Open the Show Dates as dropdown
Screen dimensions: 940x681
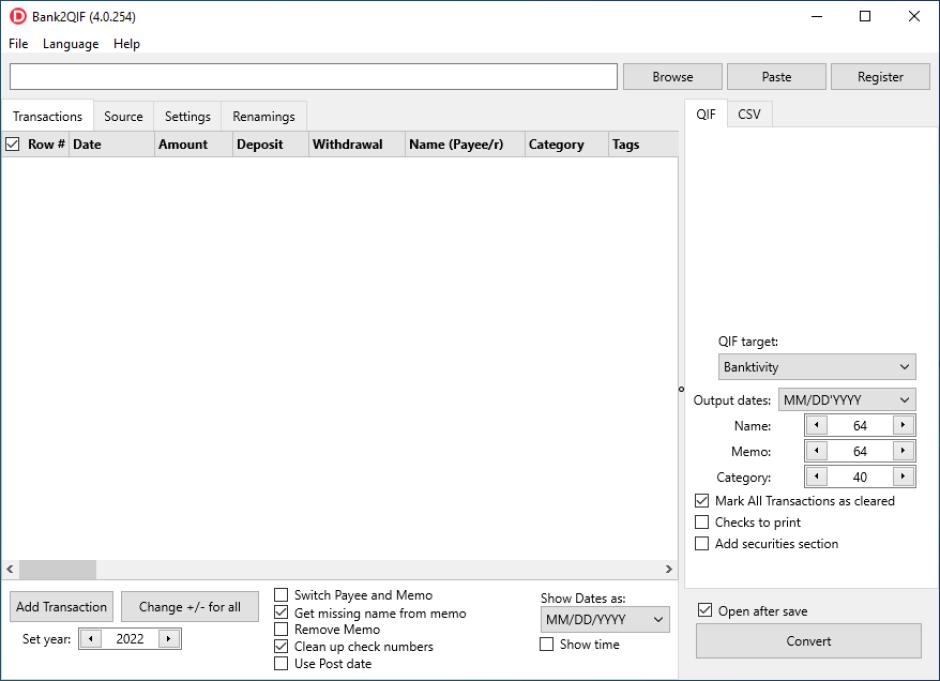point(605,620)
